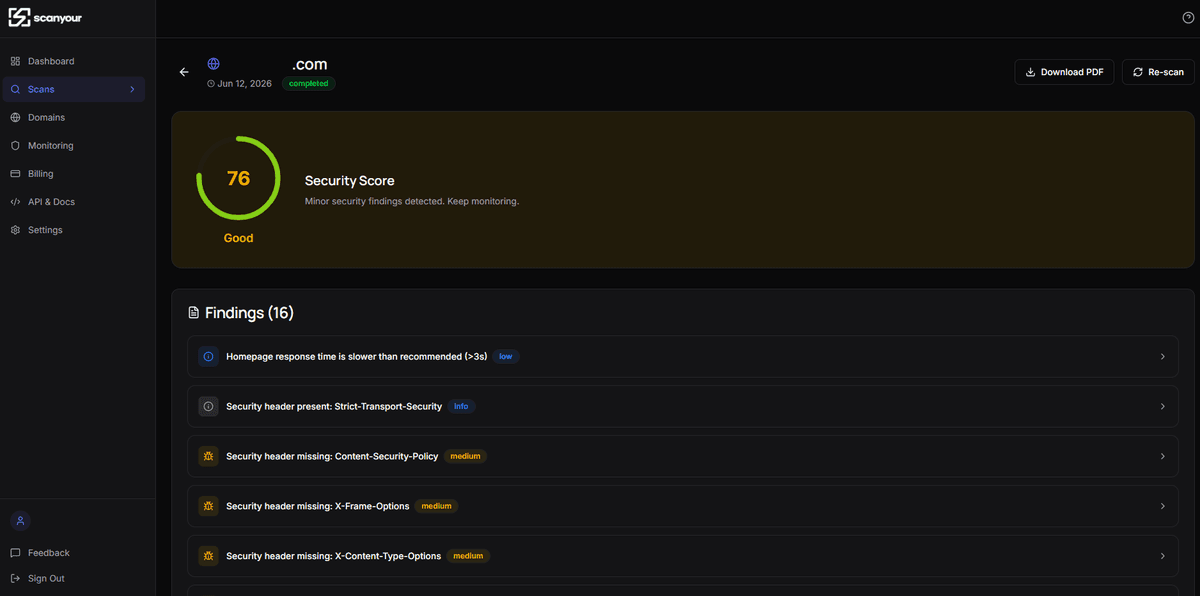Click the Findings document icon
Screen dimensions: 1200x596
point(194,313)
